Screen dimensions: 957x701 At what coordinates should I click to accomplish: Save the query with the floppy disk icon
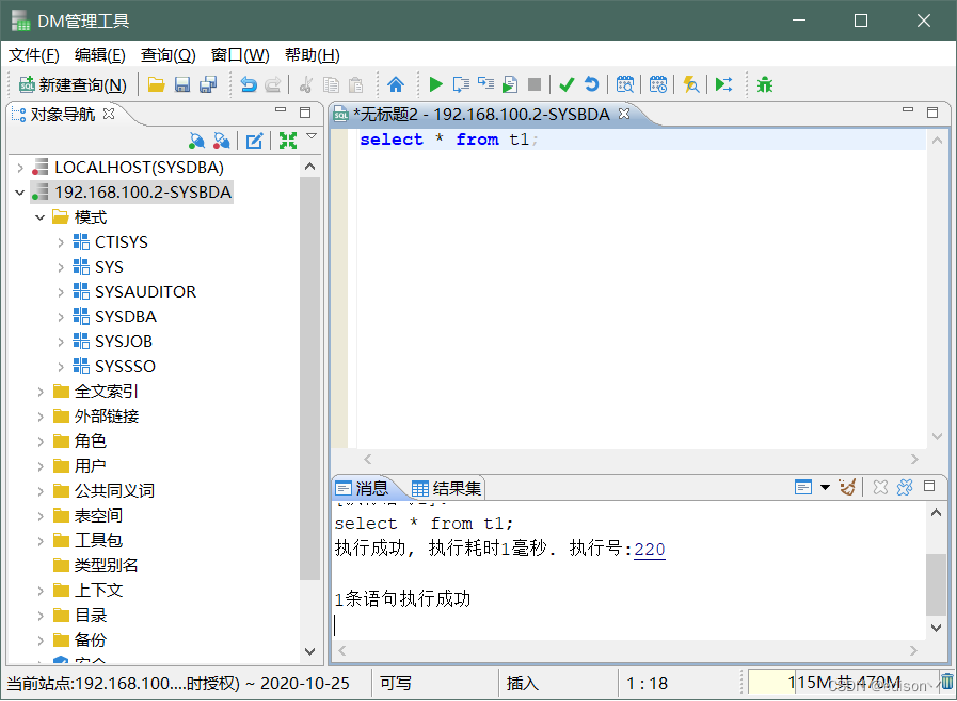pyautogui.click(x=182, y=85)
